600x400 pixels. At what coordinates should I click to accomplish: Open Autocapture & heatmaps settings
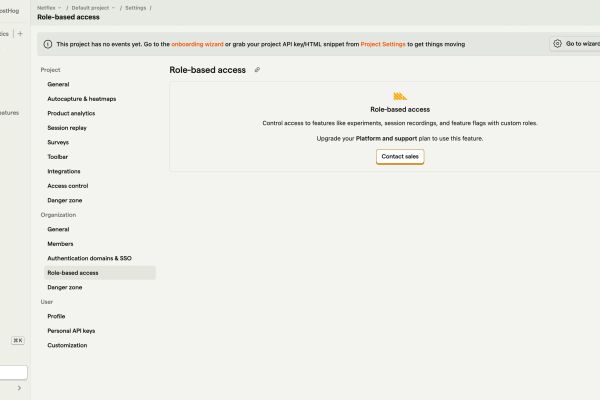(100, 99)
